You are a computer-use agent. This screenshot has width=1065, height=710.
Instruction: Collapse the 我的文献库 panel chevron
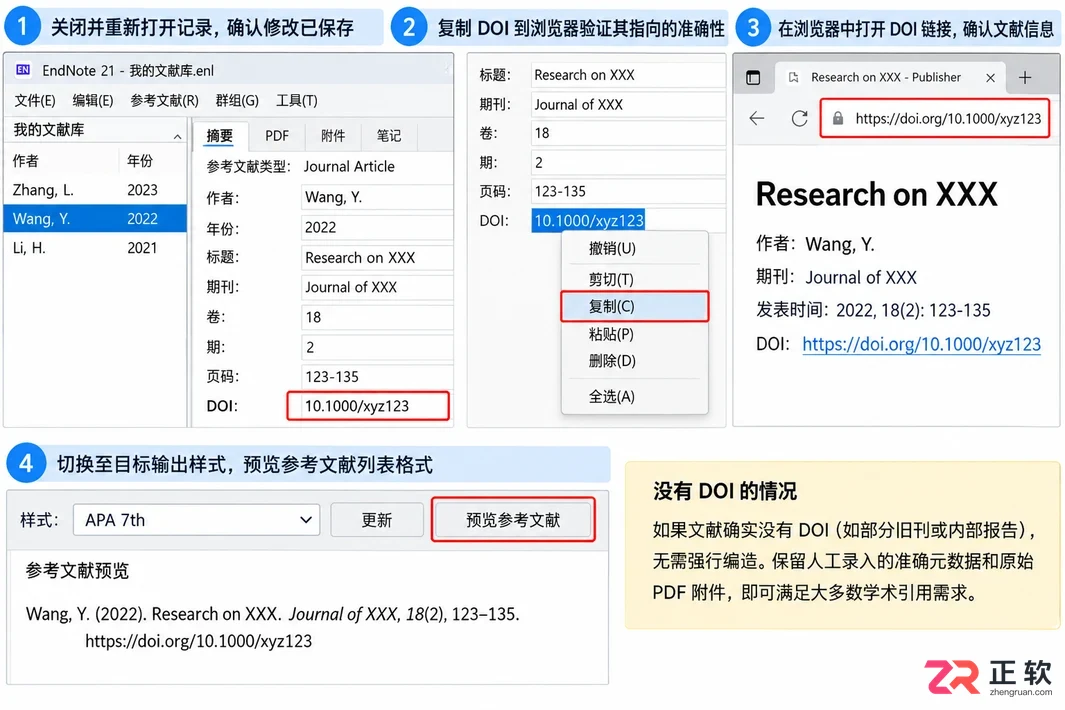[x=177, y=137]
